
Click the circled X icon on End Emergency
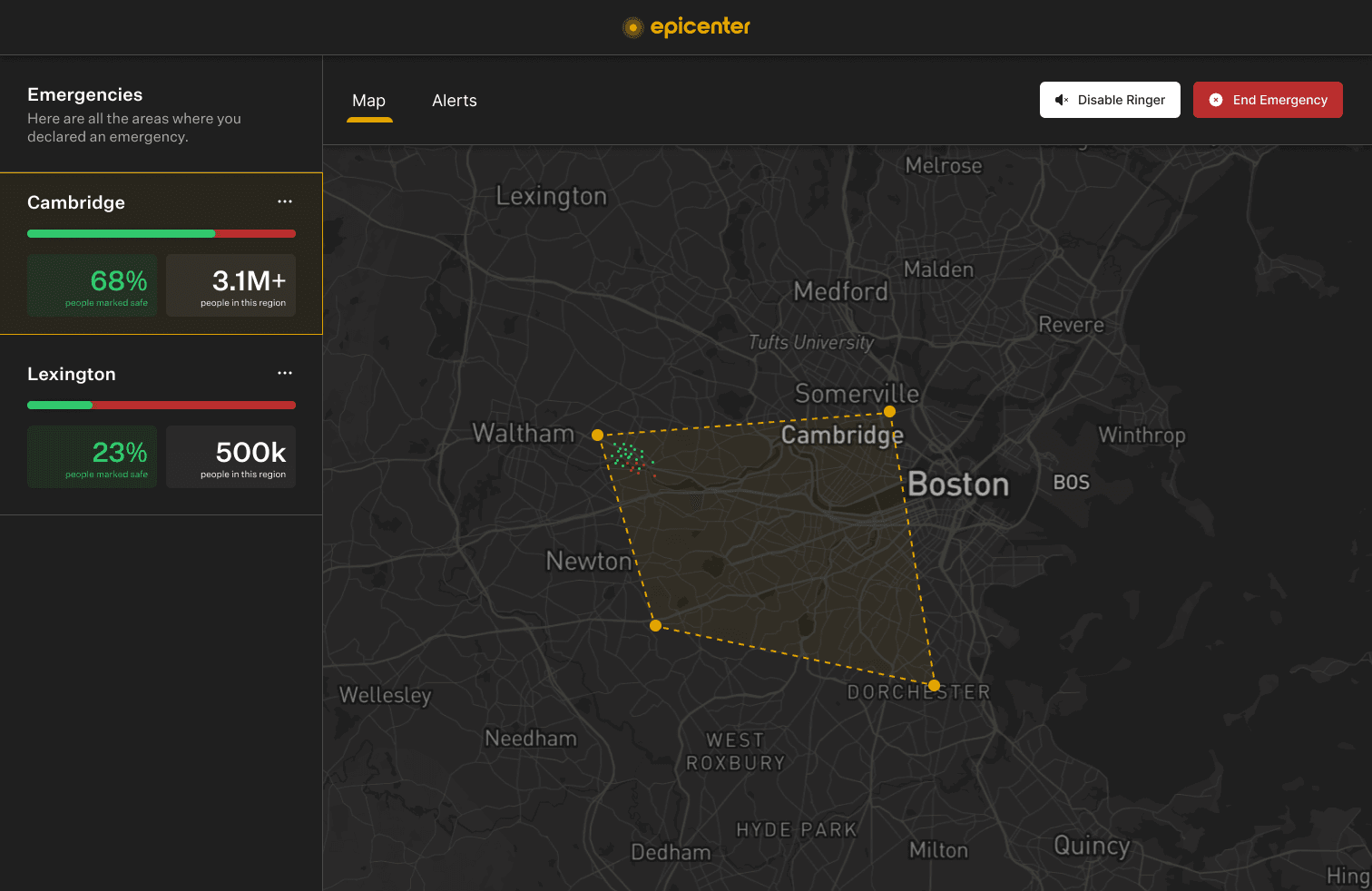pos(1216,100)
